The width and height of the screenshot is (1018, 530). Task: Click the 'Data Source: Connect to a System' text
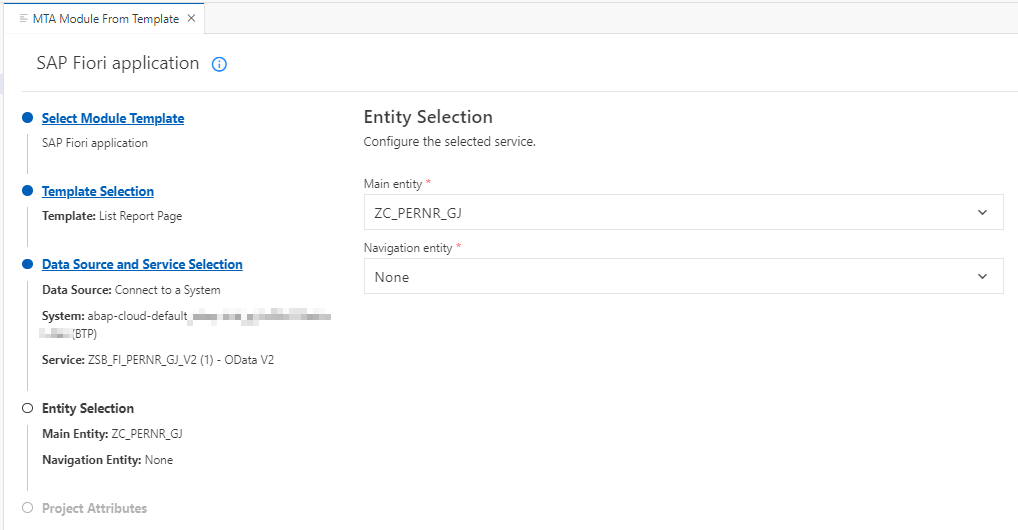point(131,290)
